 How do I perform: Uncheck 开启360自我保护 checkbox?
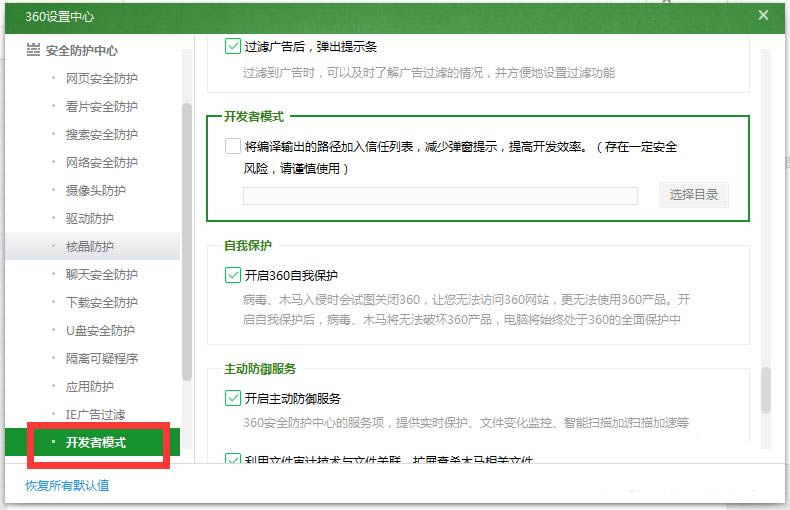[x=233, y=274]
